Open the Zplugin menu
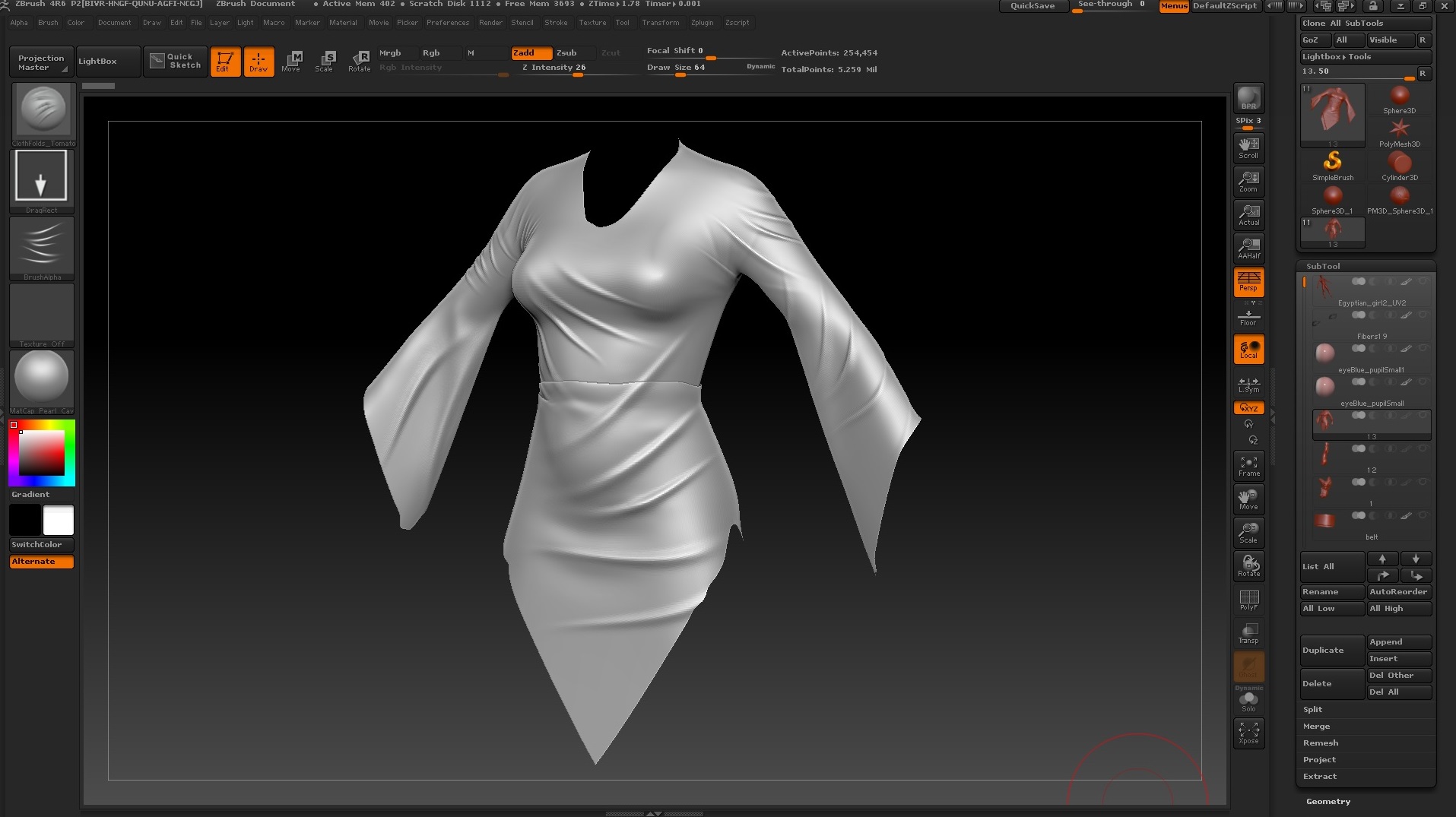This screenshot has height=817, width=1456. [701, 23]
